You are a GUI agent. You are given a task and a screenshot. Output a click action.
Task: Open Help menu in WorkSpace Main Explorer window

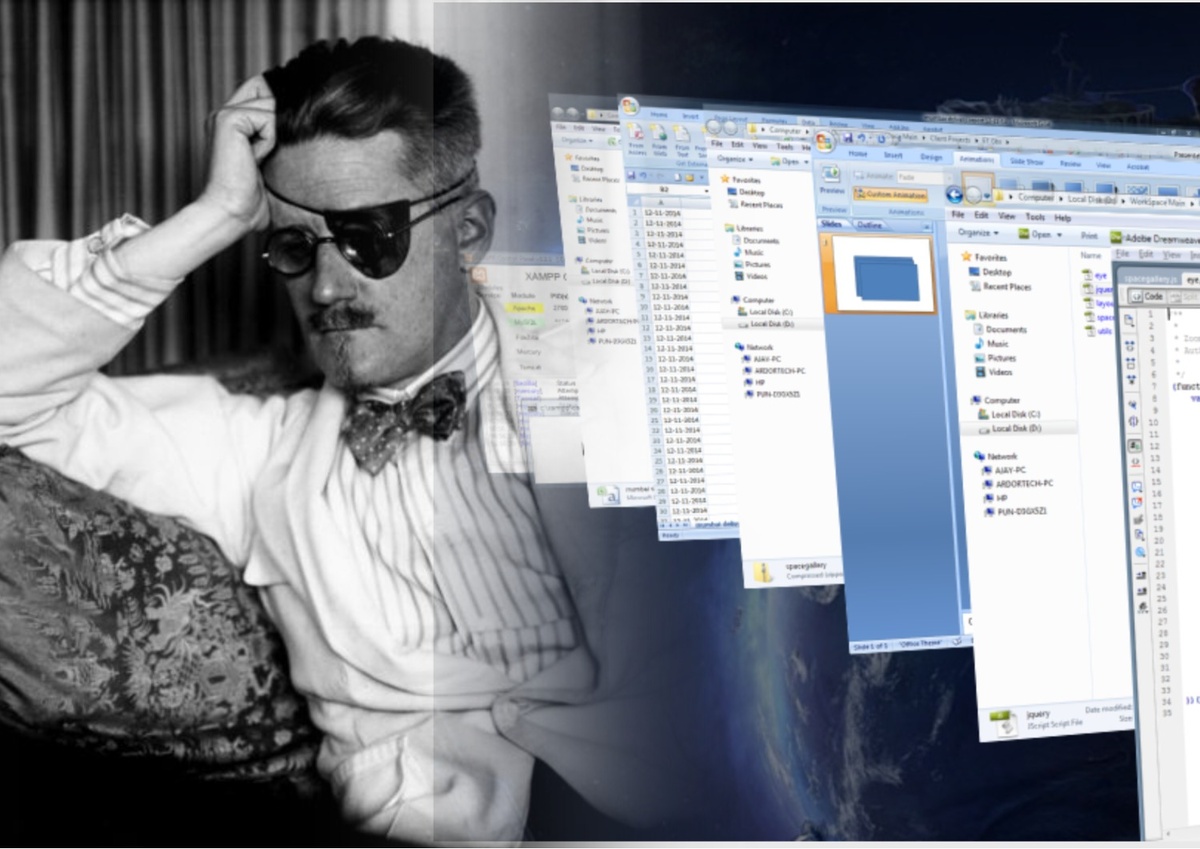tap(1063, 218)
